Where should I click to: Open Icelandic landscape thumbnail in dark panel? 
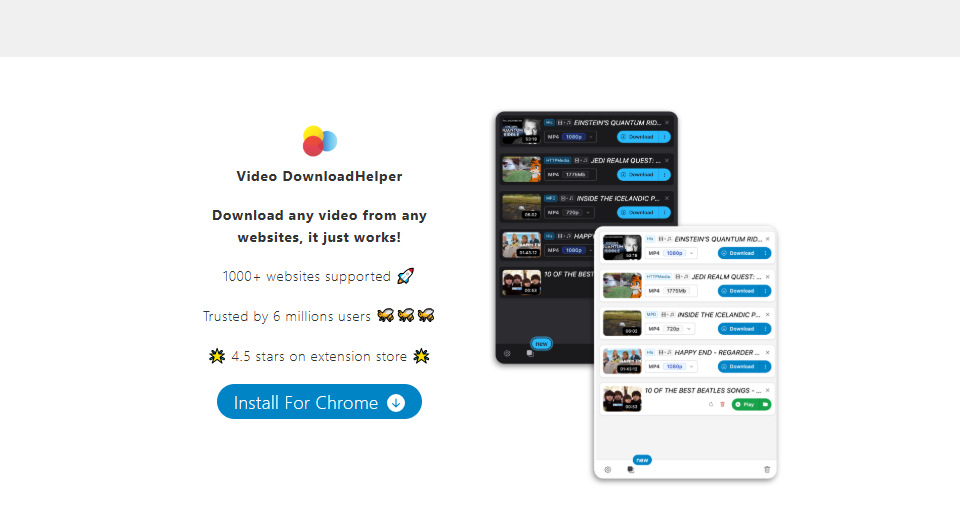(x=522, y=207)
